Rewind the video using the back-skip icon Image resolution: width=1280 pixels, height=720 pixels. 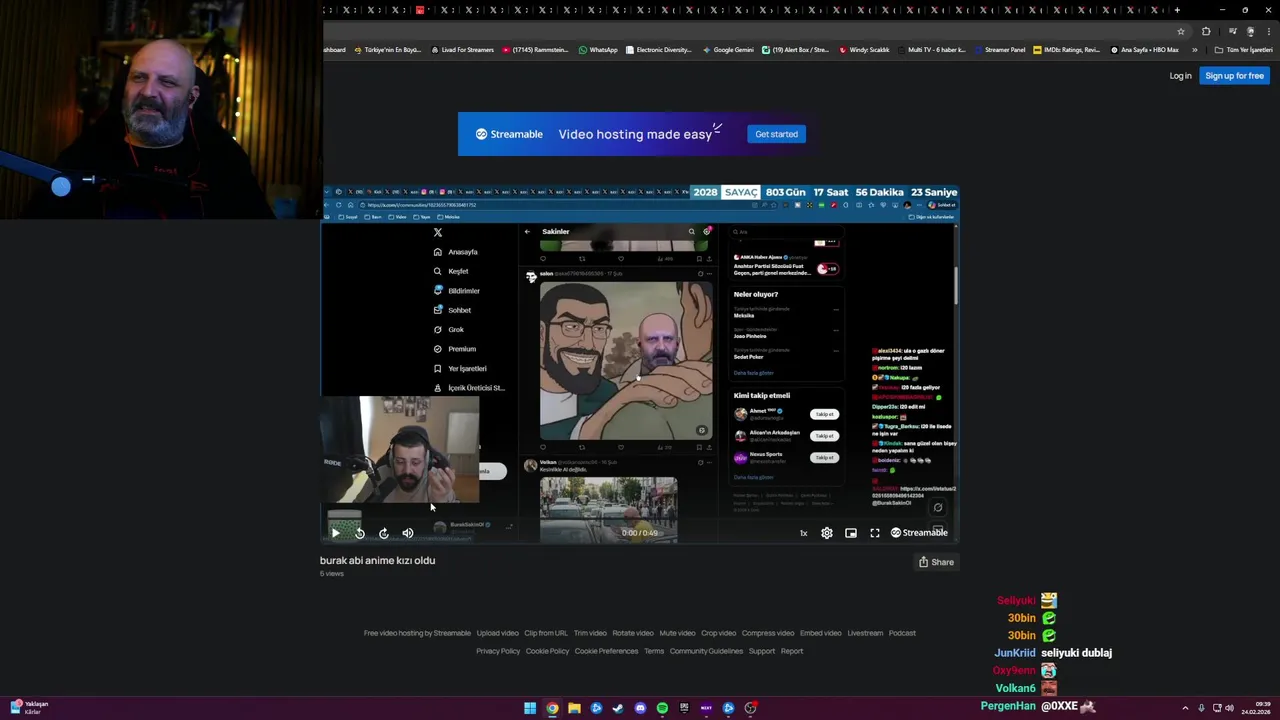point(360,533)
